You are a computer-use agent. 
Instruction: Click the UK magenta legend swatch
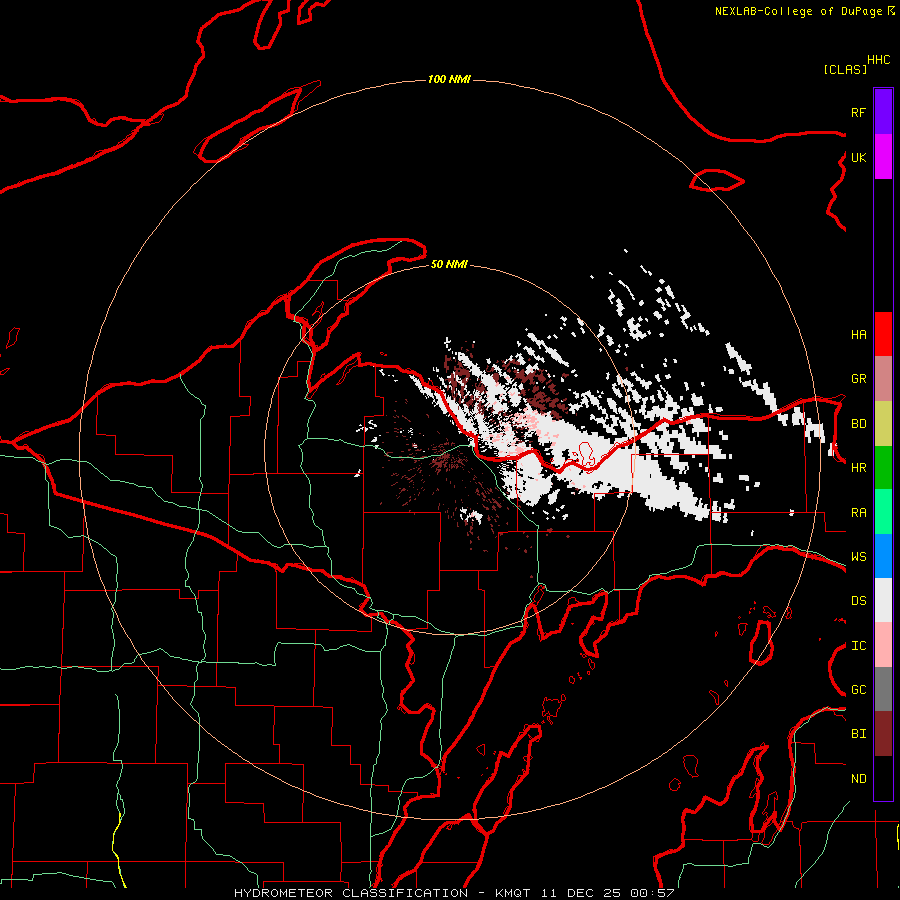click(883, 157)
